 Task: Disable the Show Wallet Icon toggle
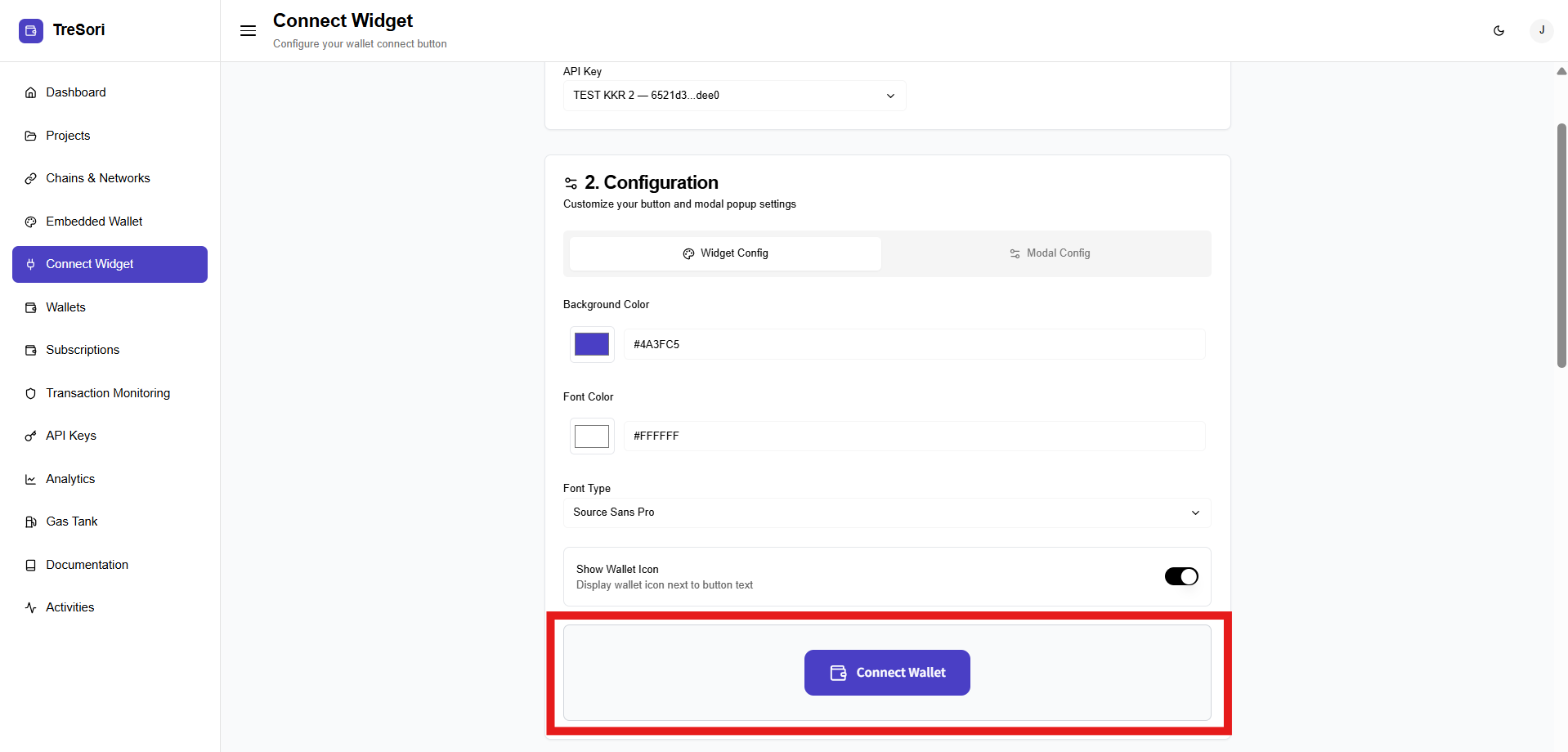point(1180,576)
